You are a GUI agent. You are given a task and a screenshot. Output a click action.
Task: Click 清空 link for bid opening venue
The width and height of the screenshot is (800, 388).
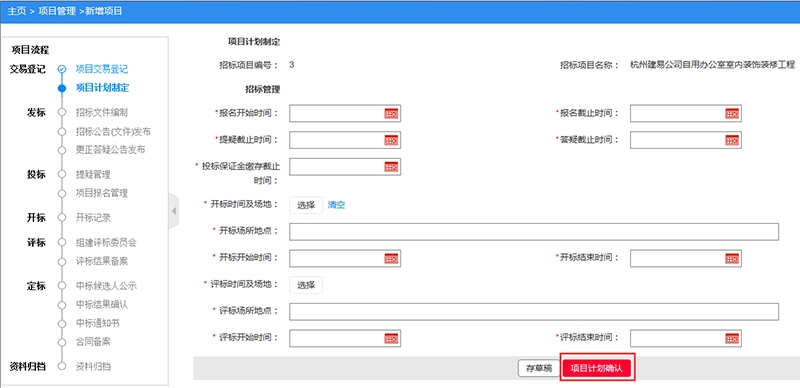(x=336, y=205)
